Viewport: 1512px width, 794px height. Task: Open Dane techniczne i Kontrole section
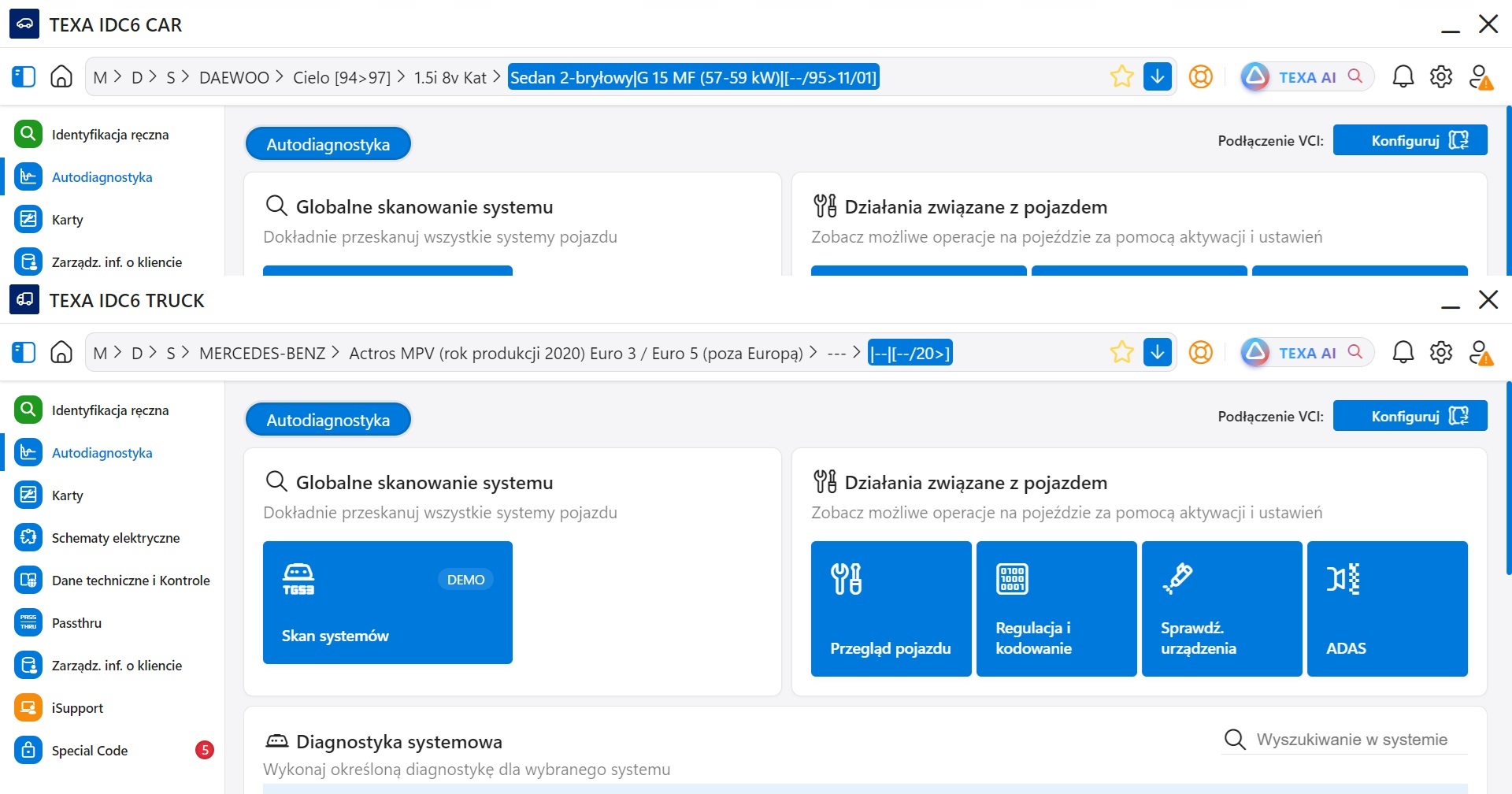tap(112, 581)
